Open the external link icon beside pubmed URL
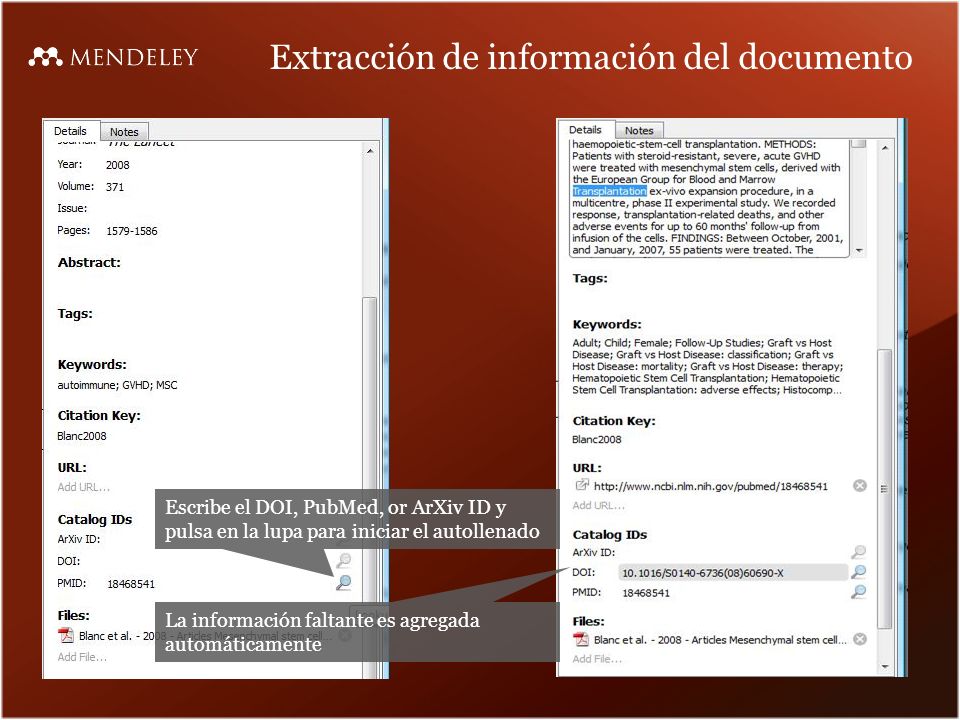 pos(581,486)
